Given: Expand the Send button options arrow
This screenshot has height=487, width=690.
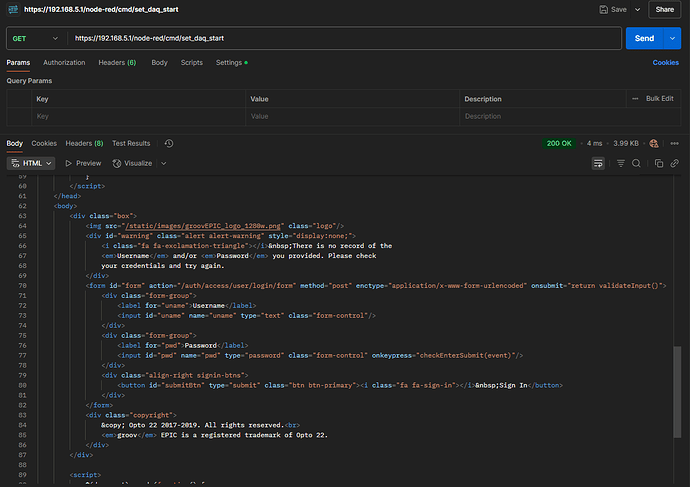Looking at the screenshot, I should pyautogui.click(x=672, y=38).
